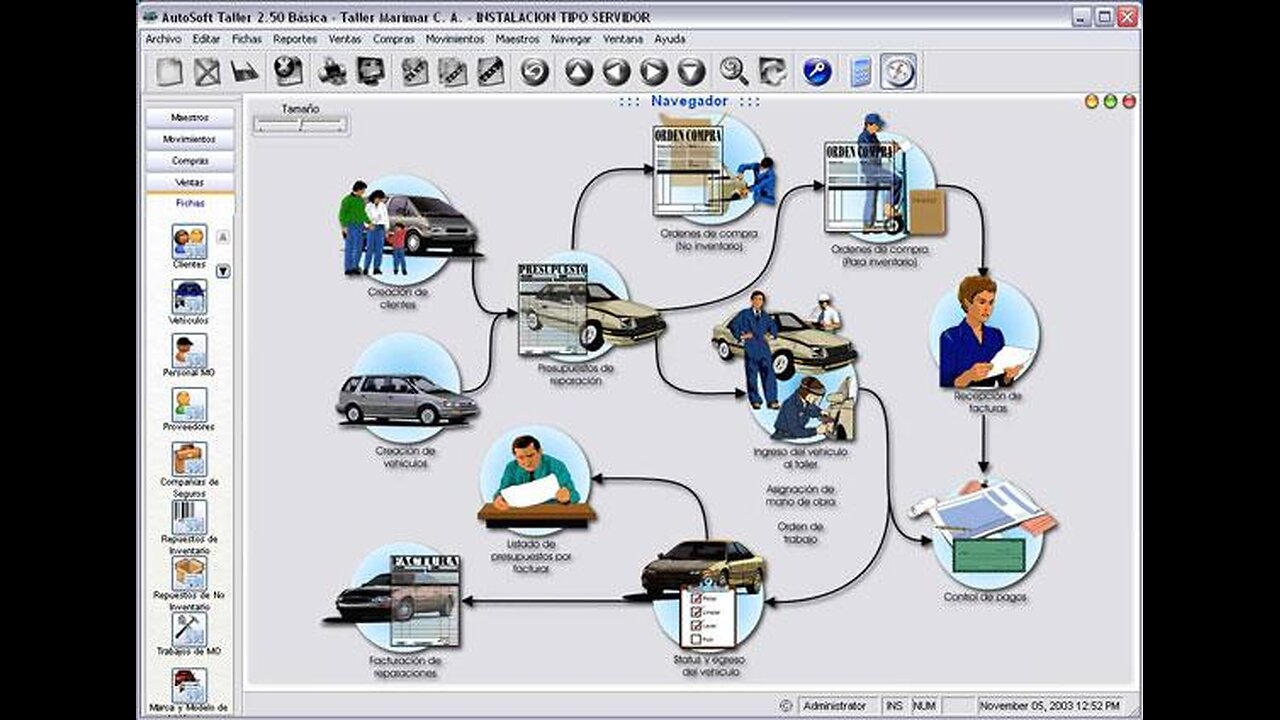Click the globe document toolbar icon

pos(289,71)
